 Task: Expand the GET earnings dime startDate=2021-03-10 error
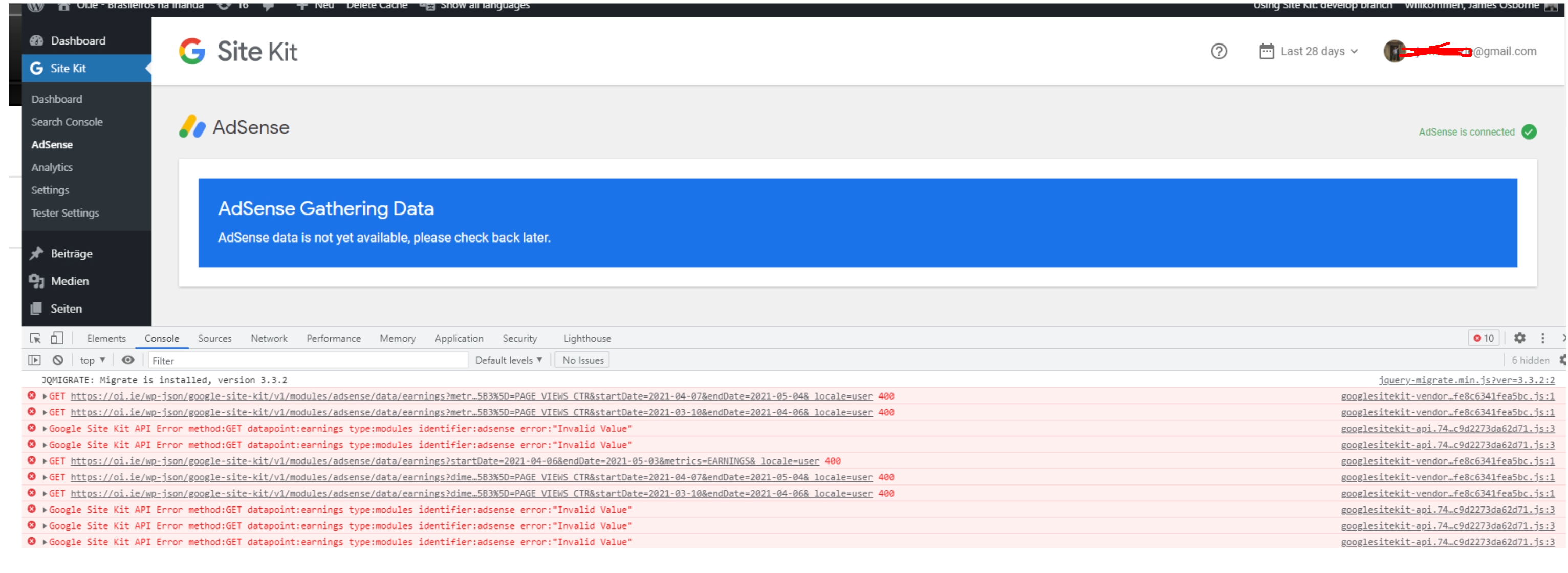45,494
